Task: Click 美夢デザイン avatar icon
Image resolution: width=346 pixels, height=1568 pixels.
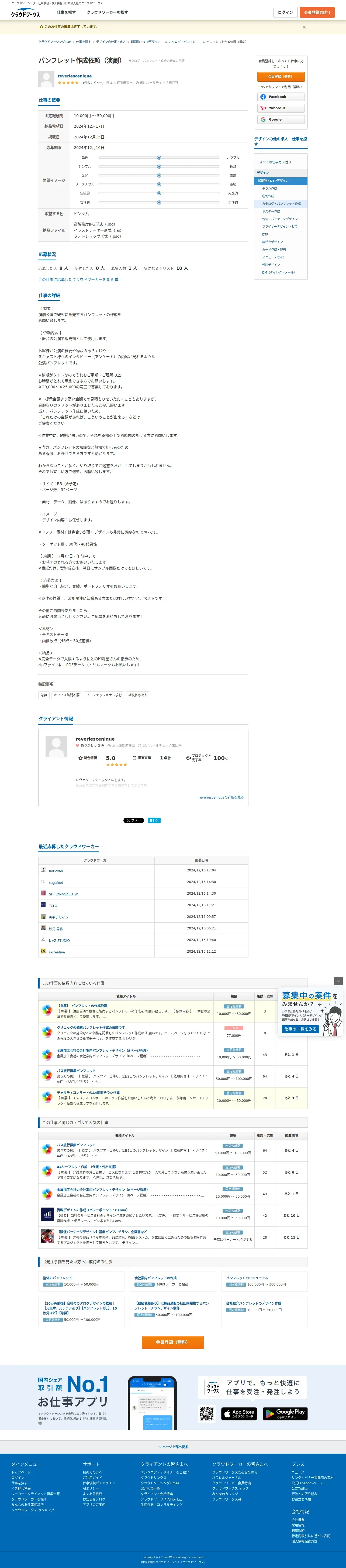Action: (x=43, y=916)
